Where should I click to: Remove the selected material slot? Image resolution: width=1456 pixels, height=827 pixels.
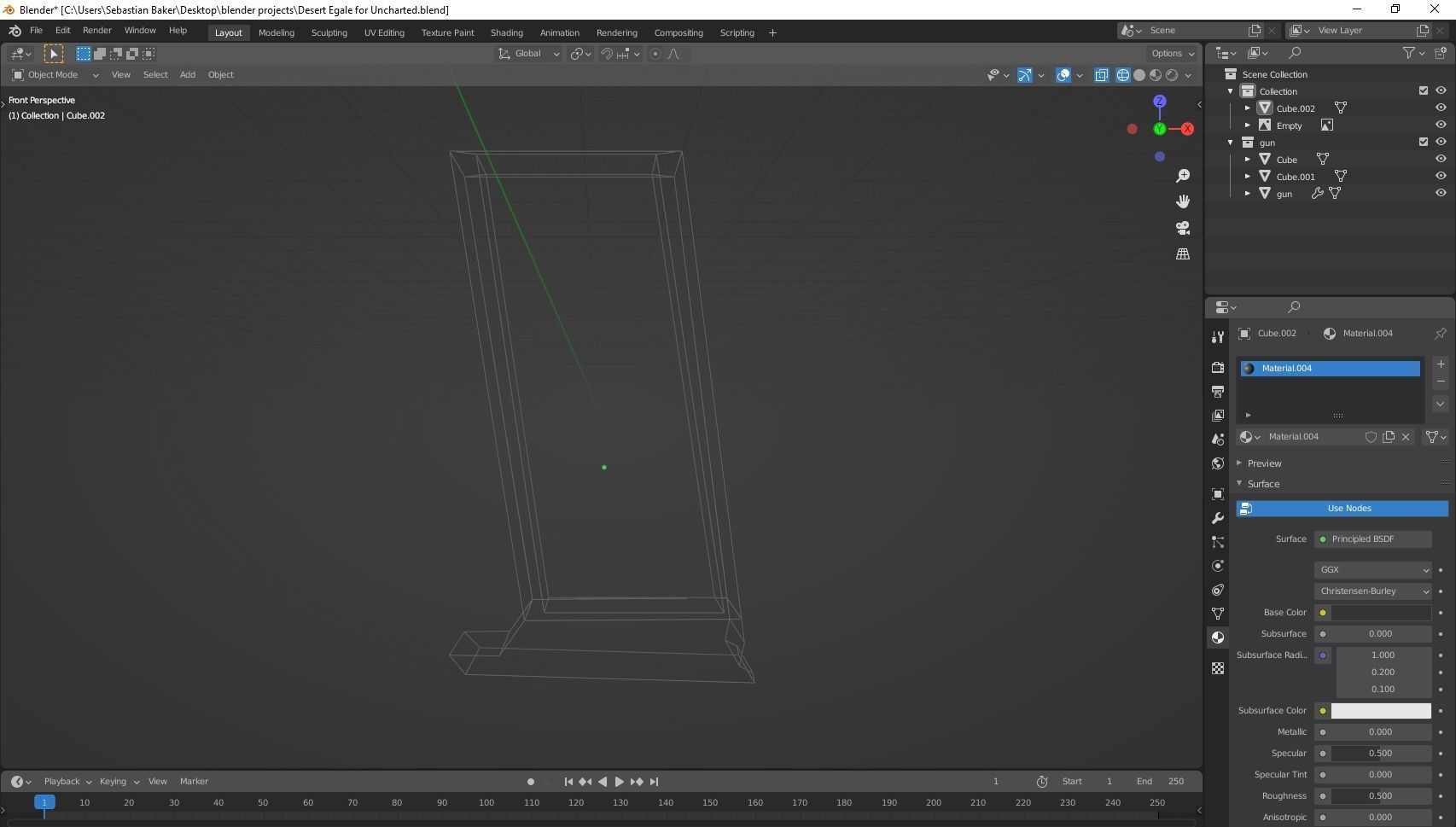click(x=1441, y=381)
